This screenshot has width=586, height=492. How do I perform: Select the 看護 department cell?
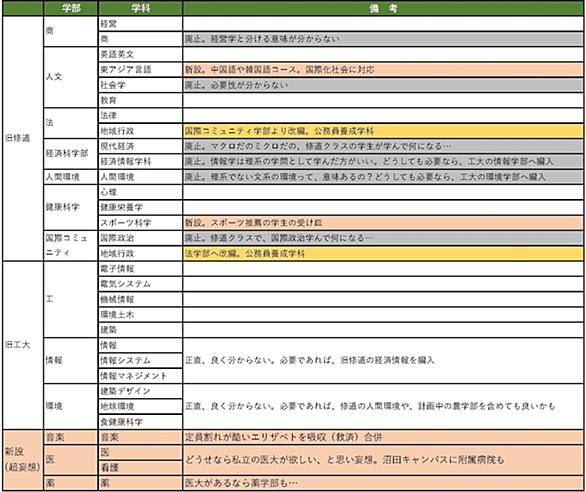click(x=141, y=468)
